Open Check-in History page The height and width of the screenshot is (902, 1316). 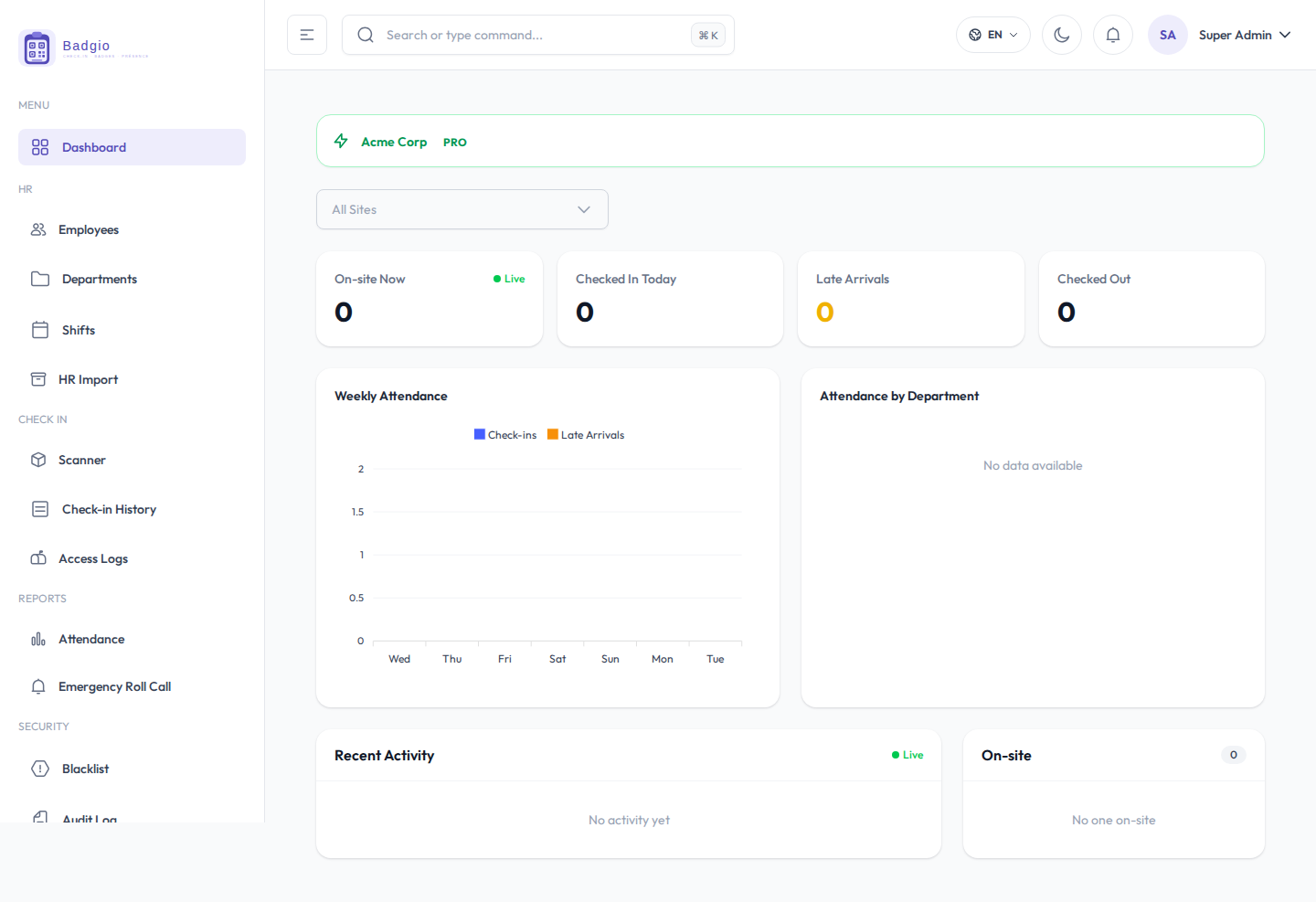[132, 509]
